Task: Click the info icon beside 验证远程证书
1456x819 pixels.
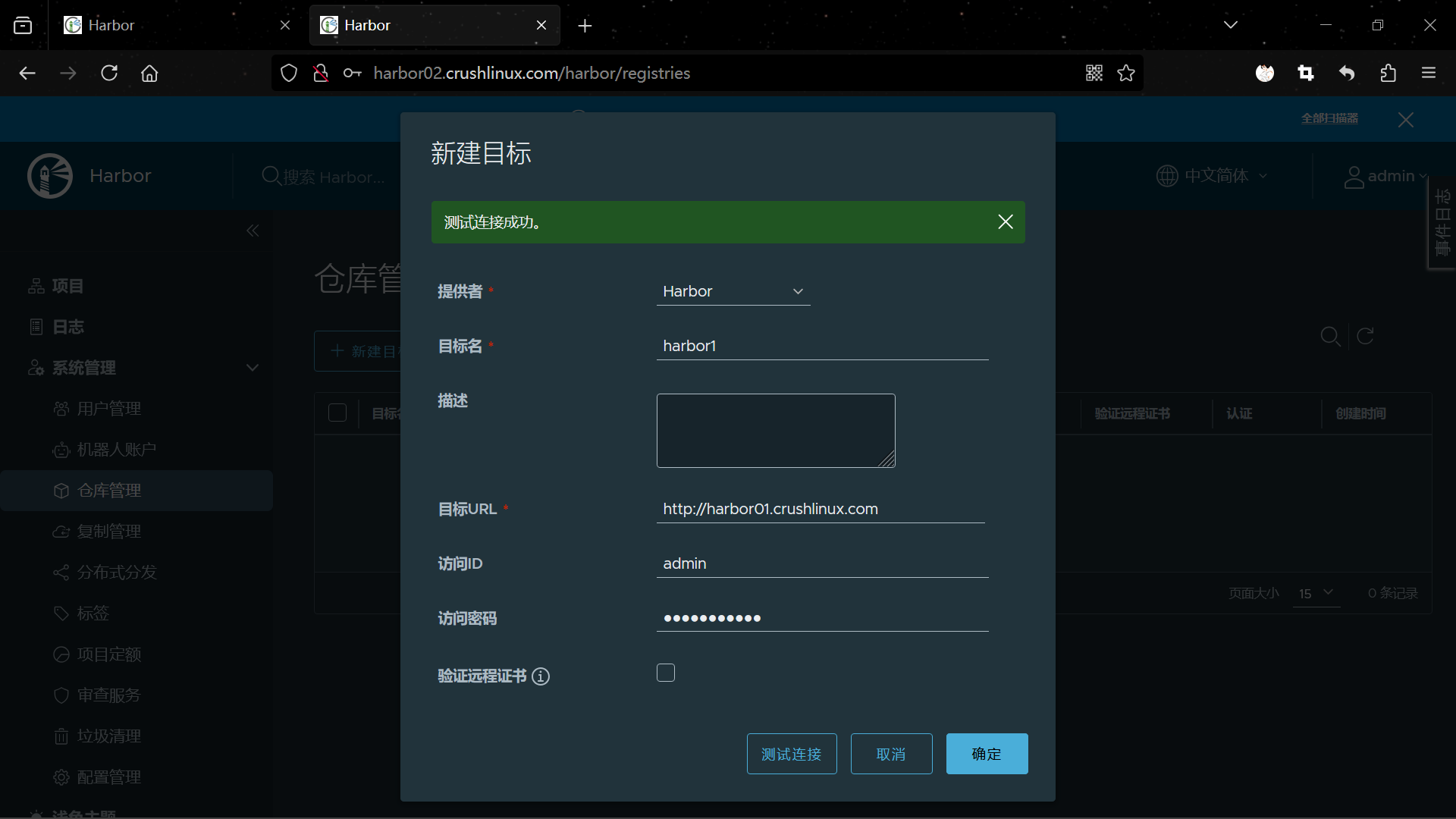Action: pos(541,676)
